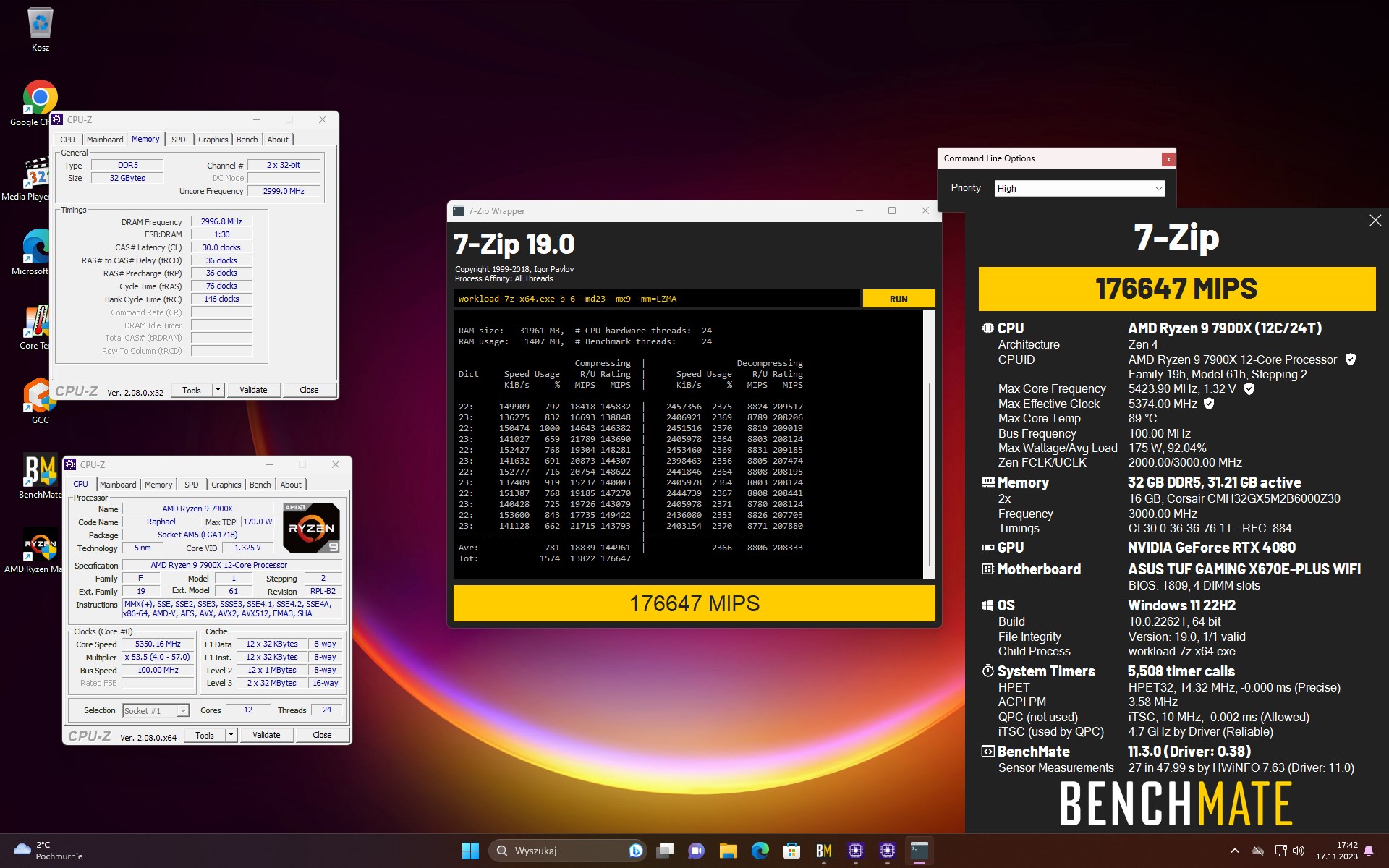Open the Socket #1 Selection dropdown
This screenshot has width=1389, height=868.
[156, 710]
